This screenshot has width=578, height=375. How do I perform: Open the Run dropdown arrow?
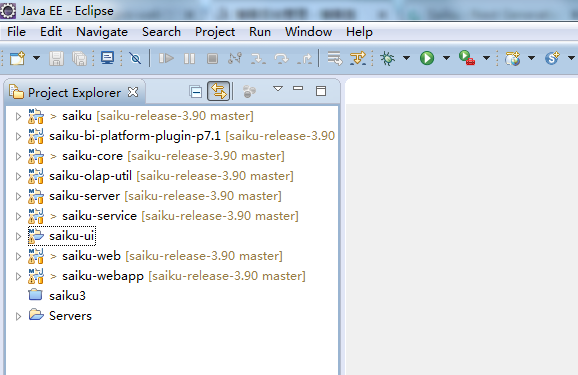(x=446, y=58)
